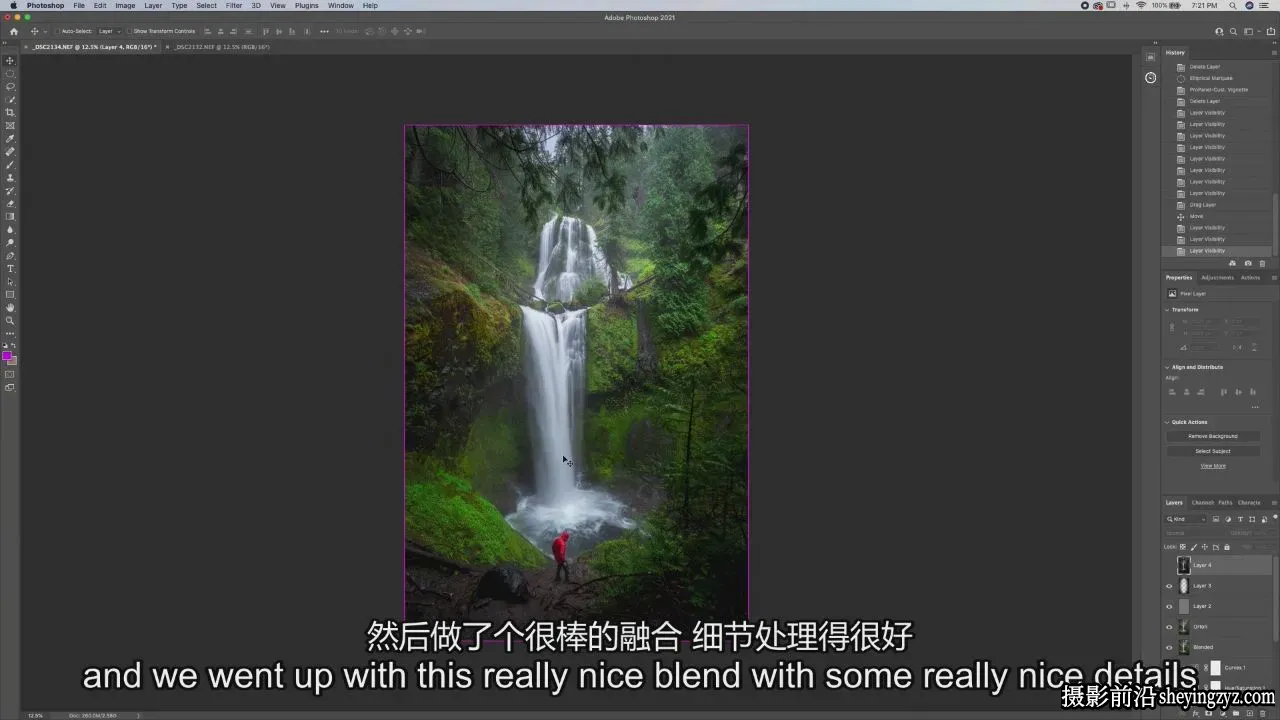This screenshot has width=1280, height=720.
Task: Open the View More link
Action: coord(1213,466)
